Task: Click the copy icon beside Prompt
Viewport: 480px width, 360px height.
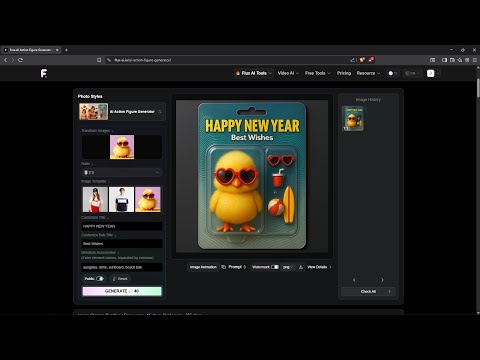Action: click(x=224, y=267)
